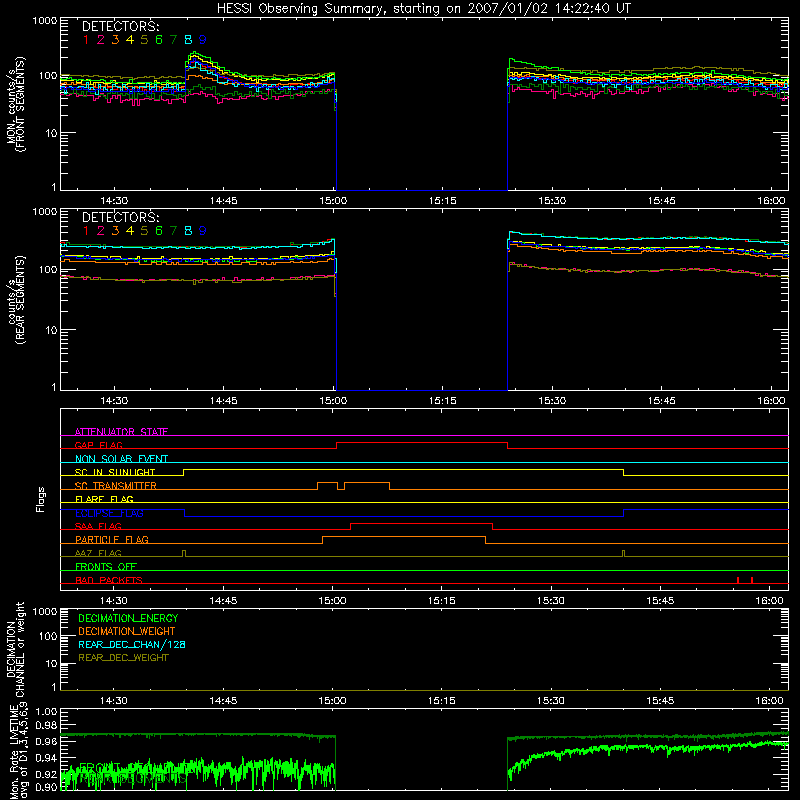The image size is (800, 800).
Task: Click the 'Mon. Rate LIVETIME' axis title
Action: (x=16, y=751)
